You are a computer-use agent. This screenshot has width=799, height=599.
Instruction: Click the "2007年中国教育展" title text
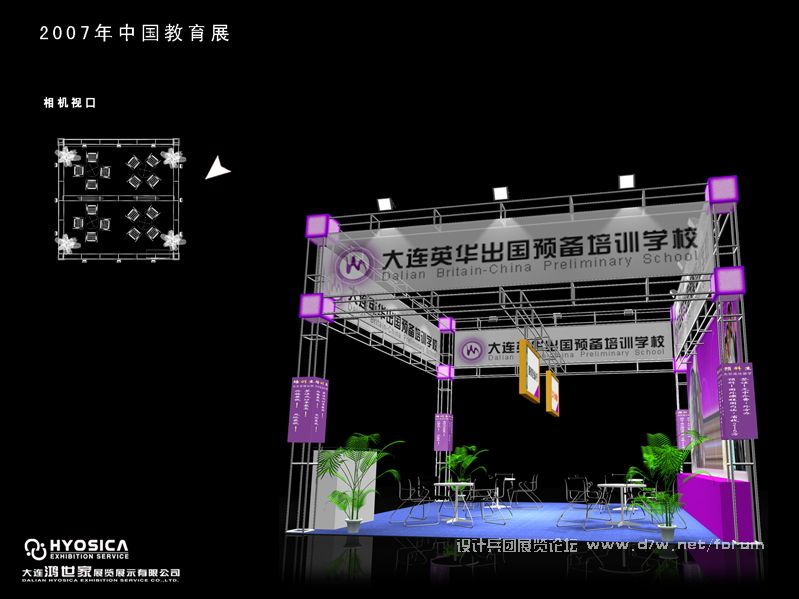tap(135, 34)
